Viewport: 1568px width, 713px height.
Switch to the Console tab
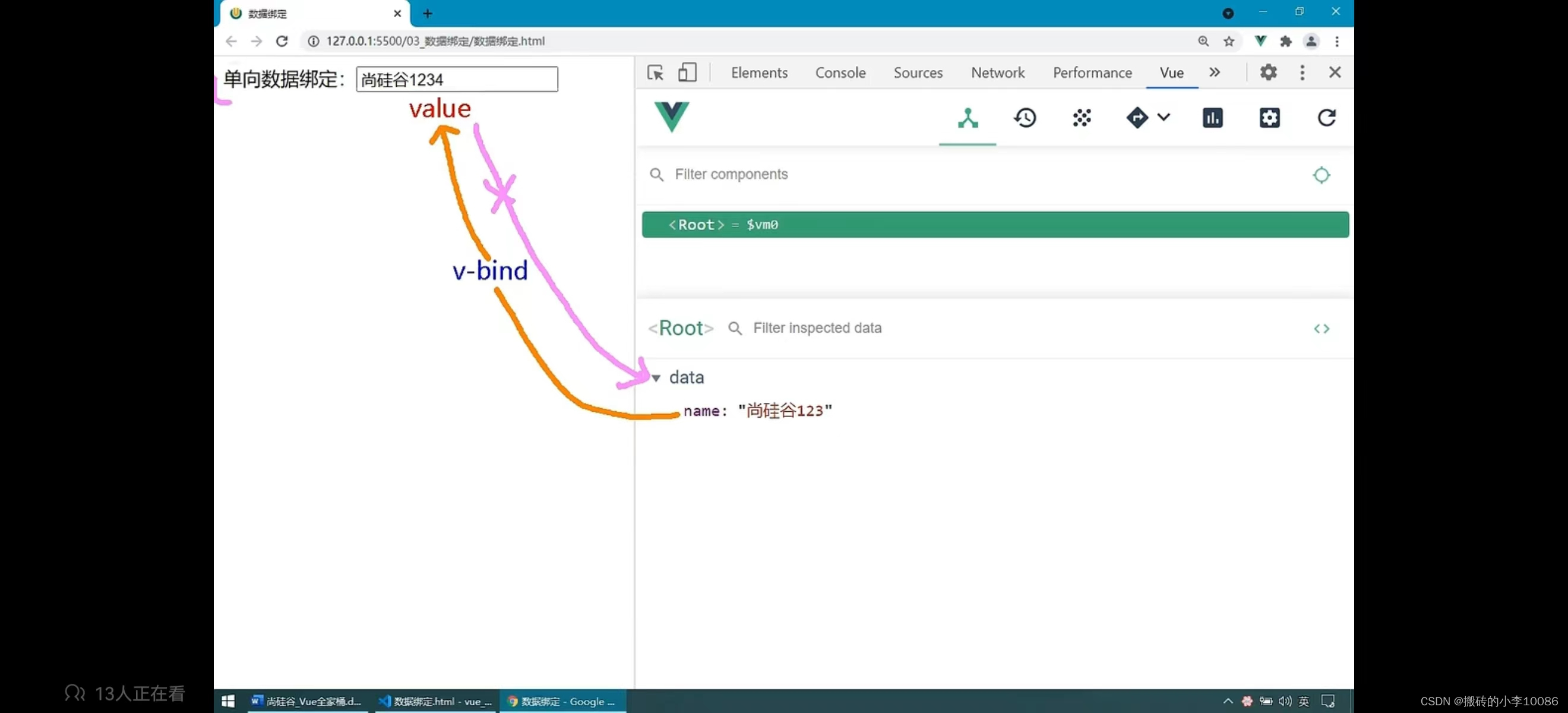click(x=840, y=72)
